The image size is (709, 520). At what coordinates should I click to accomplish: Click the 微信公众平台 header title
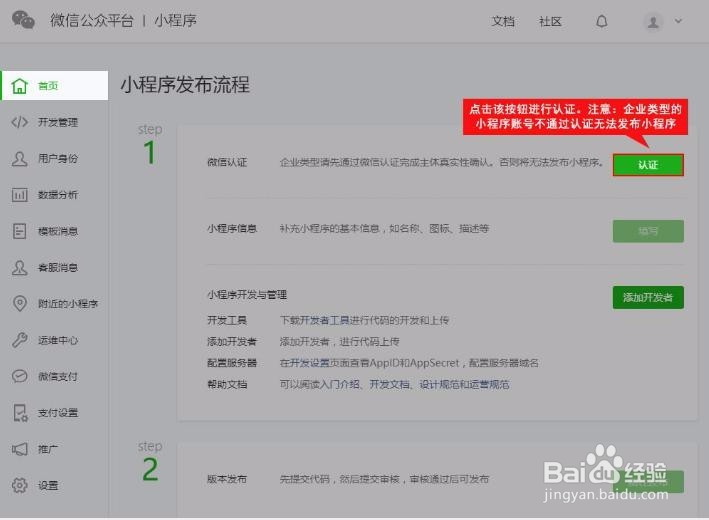pyautogui.click(x=92, y=20)
